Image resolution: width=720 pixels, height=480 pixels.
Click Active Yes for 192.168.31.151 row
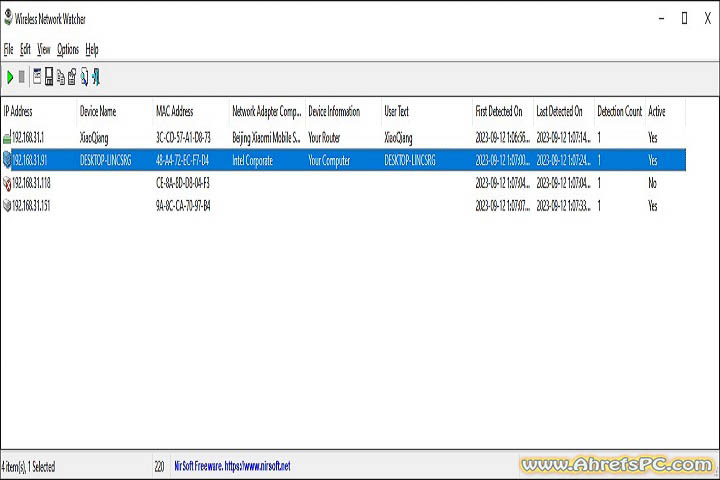(x=653, y=205)
